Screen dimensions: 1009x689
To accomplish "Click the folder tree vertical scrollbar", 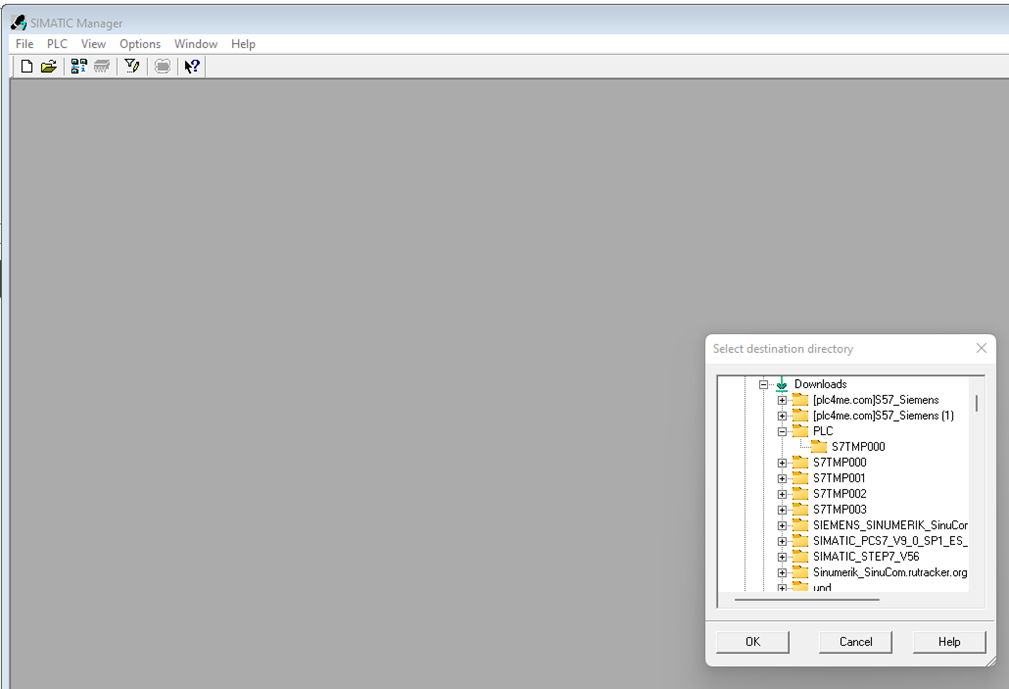I will coord(977,403).
